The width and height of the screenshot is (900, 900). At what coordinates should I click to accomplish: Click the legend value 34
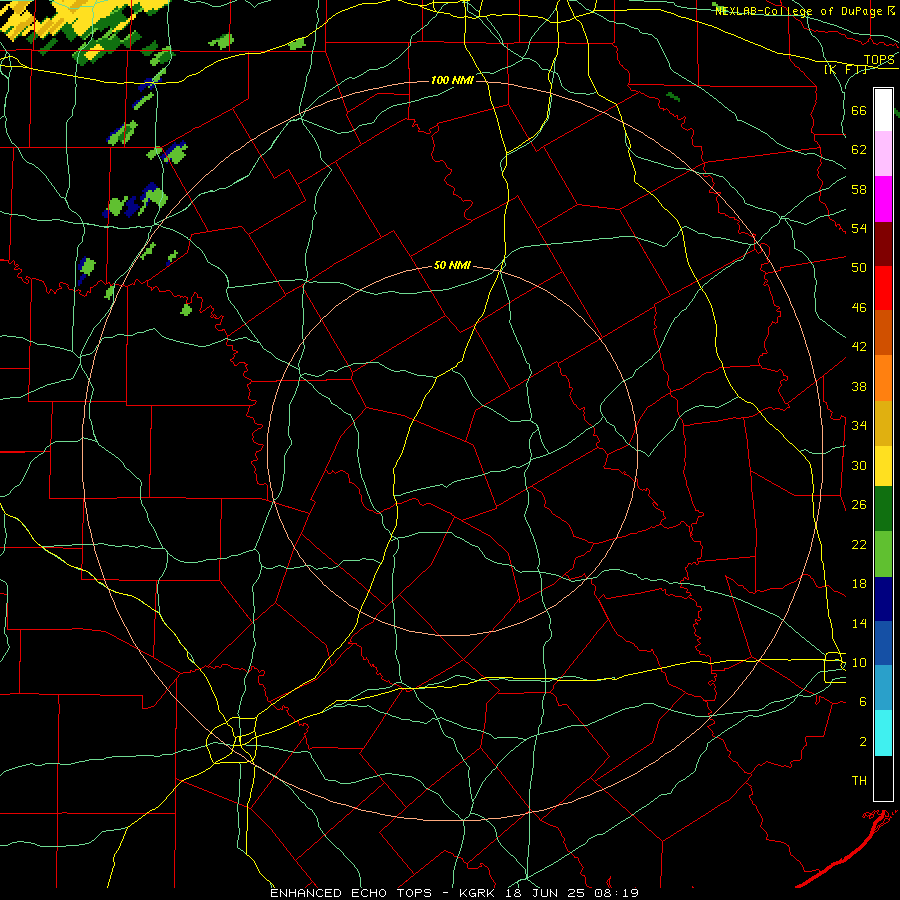[x=859, y=426]
